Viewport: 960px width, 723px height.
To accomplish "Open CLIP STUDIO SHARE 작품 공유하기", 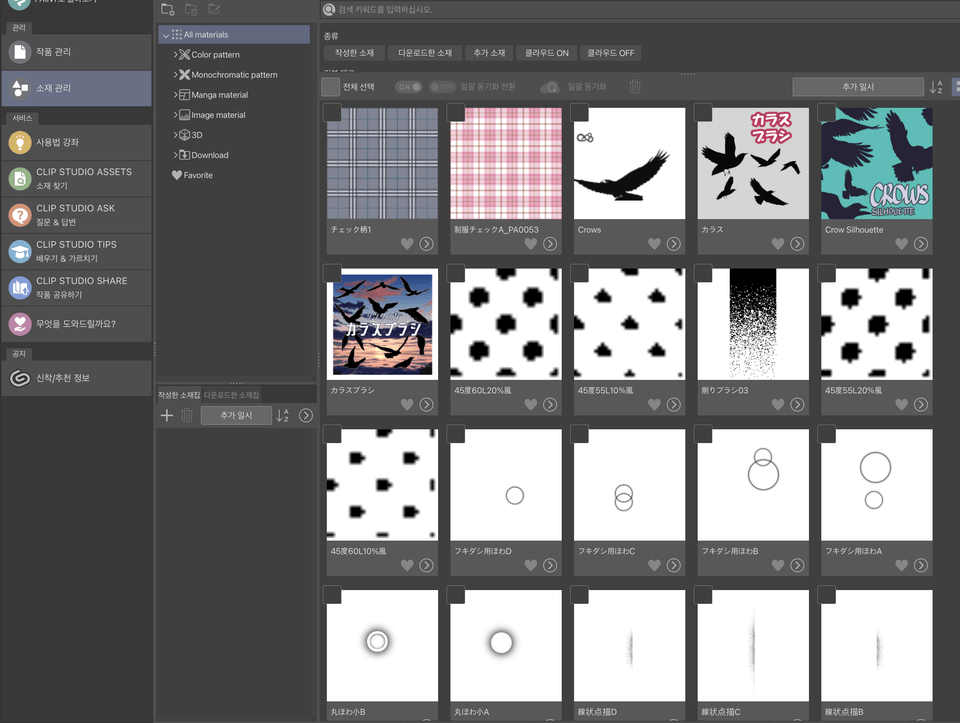I will [x=77, y=287].
